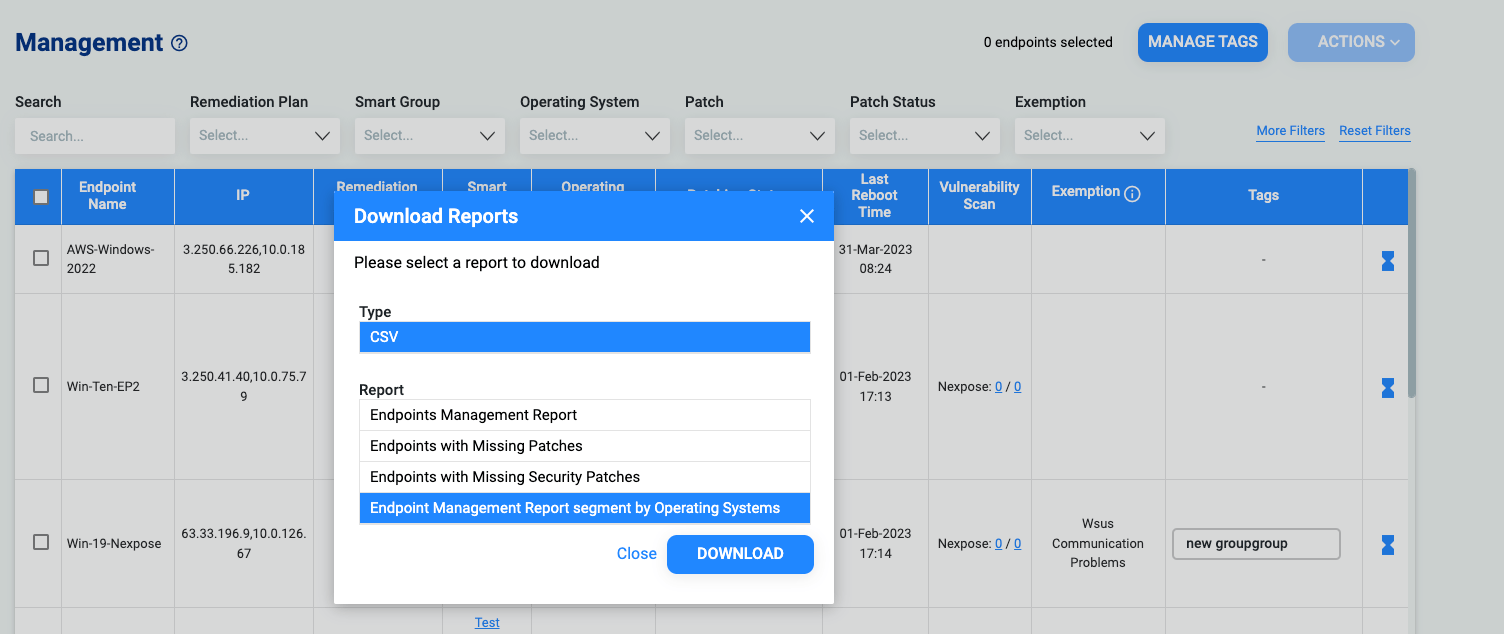The width and height of the screenshot is (1504, 634).
Task: Dismiss the Download Reports dialog with the X
Action: click(x=807, y=215)
